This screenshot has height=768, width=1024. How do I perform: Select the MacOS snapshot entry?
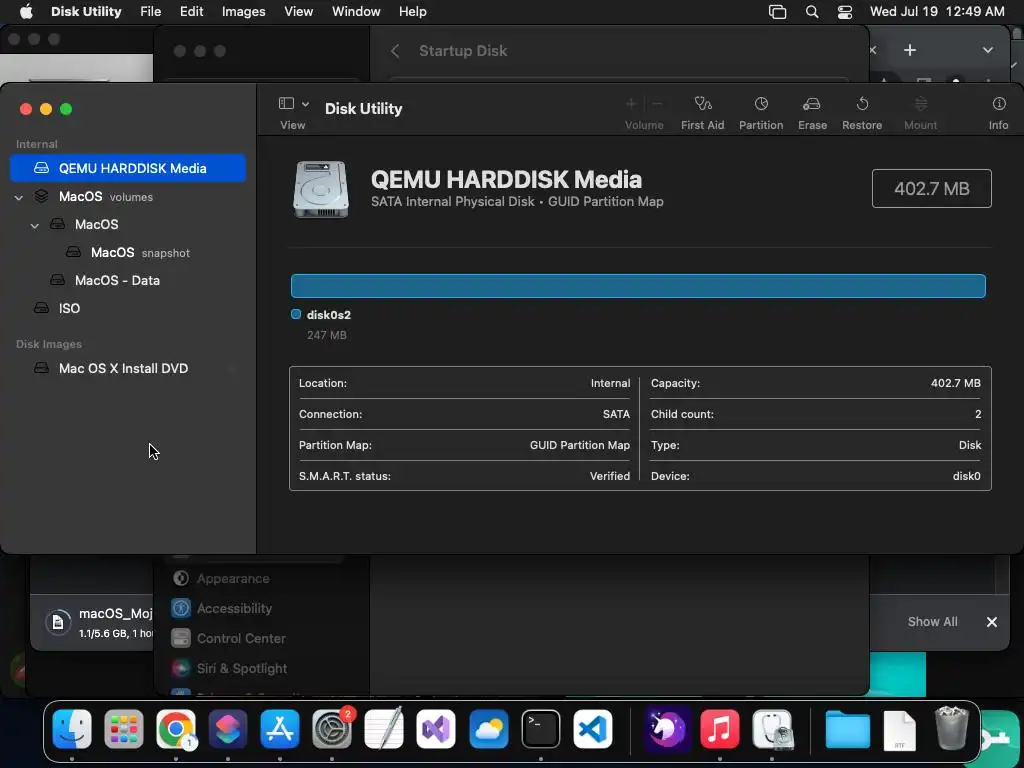point(128,252)
